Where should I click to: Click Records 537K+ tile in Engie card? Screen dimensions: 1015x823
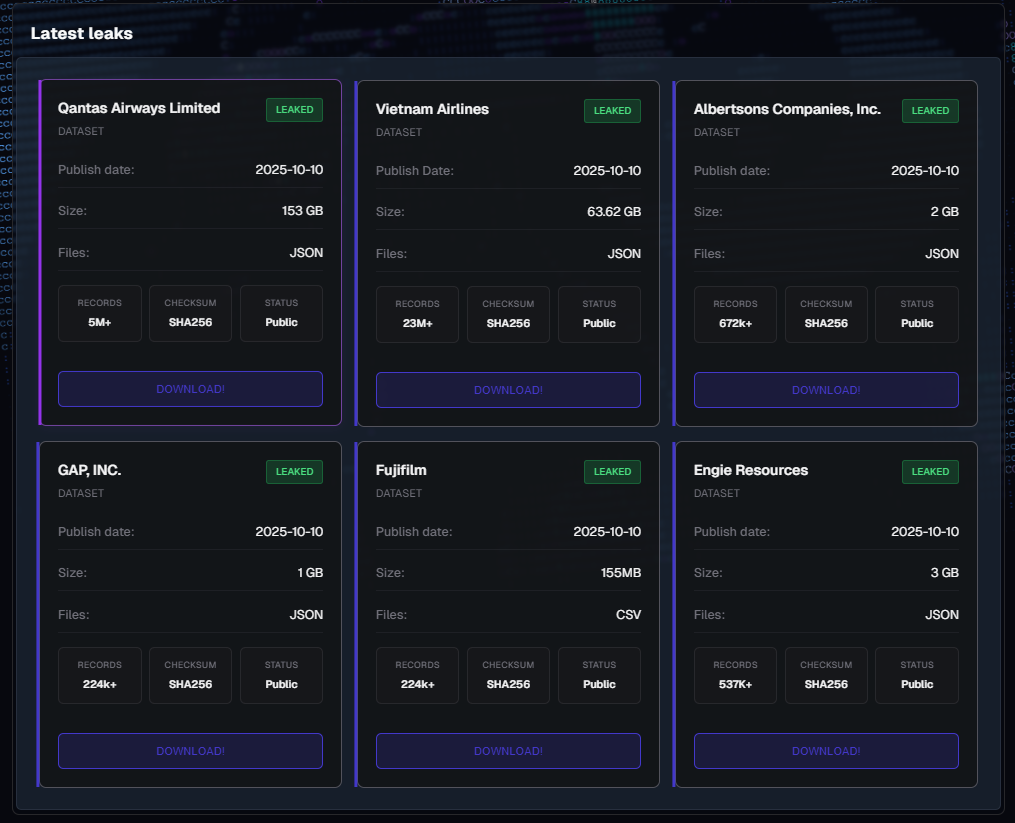coord(735,675)
